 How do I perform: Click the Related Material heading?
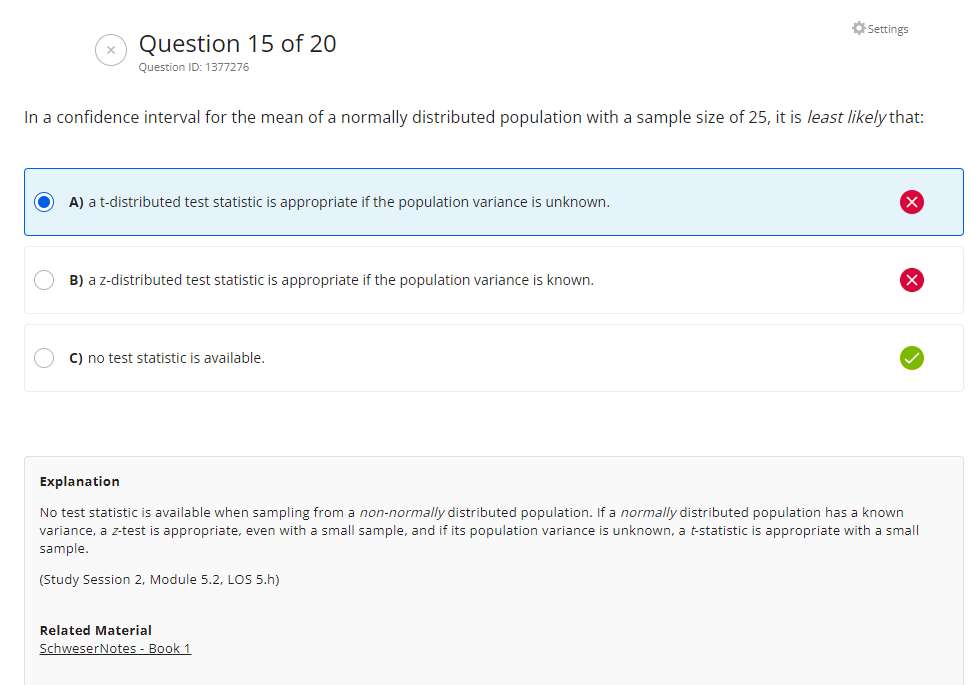[x=95, y=630]
